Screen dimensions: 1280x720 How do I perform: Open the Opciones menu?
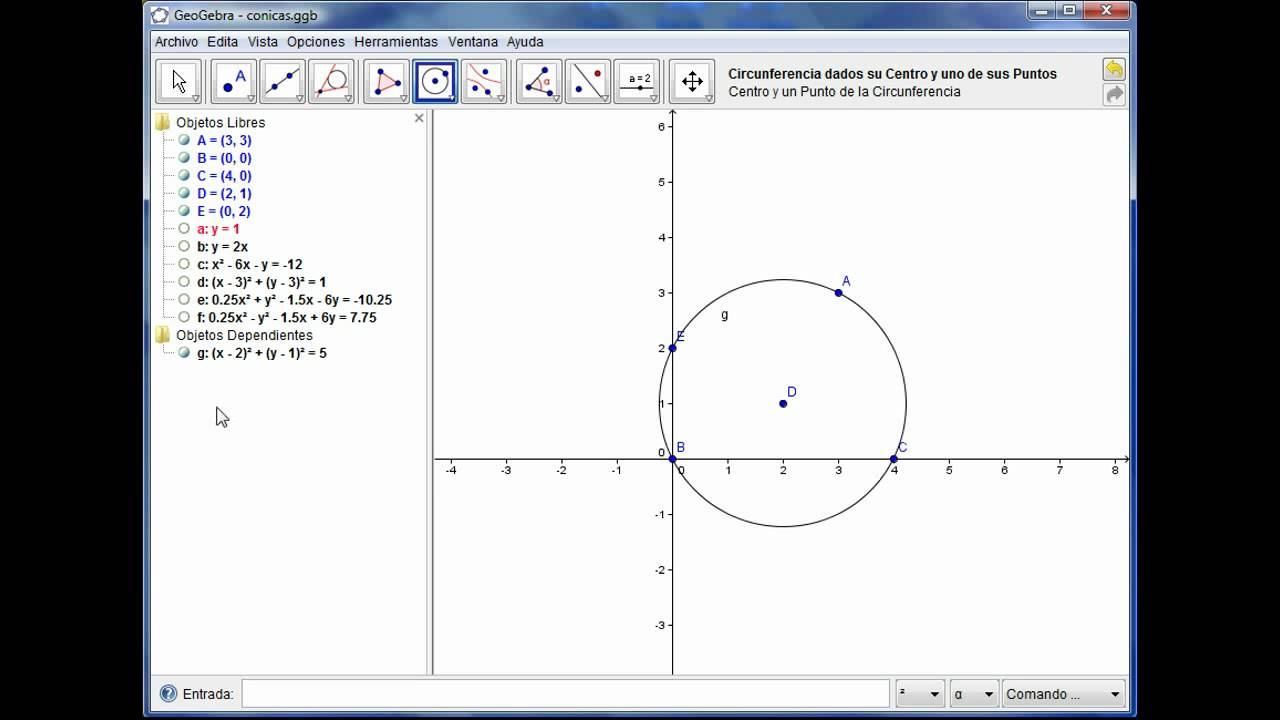(315, 42)
